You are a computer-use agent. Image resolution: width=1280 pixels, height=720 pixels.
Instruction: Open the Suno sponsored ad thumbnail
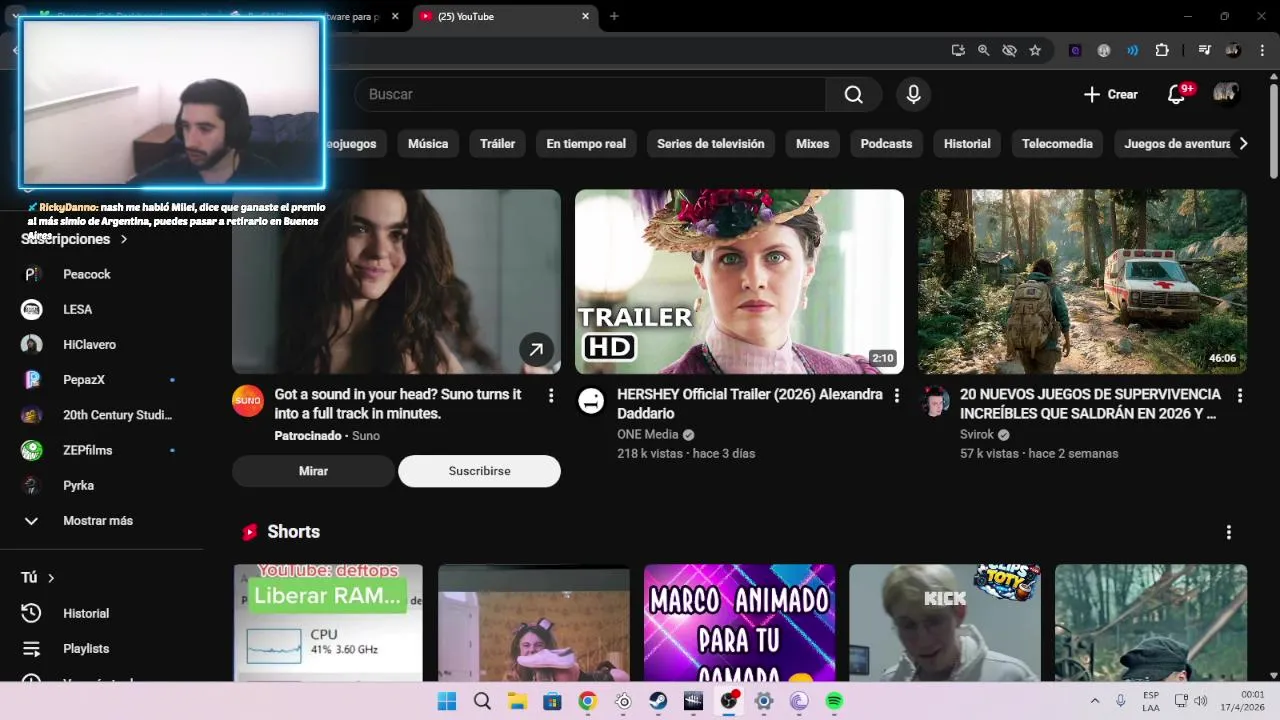point(396,281)
